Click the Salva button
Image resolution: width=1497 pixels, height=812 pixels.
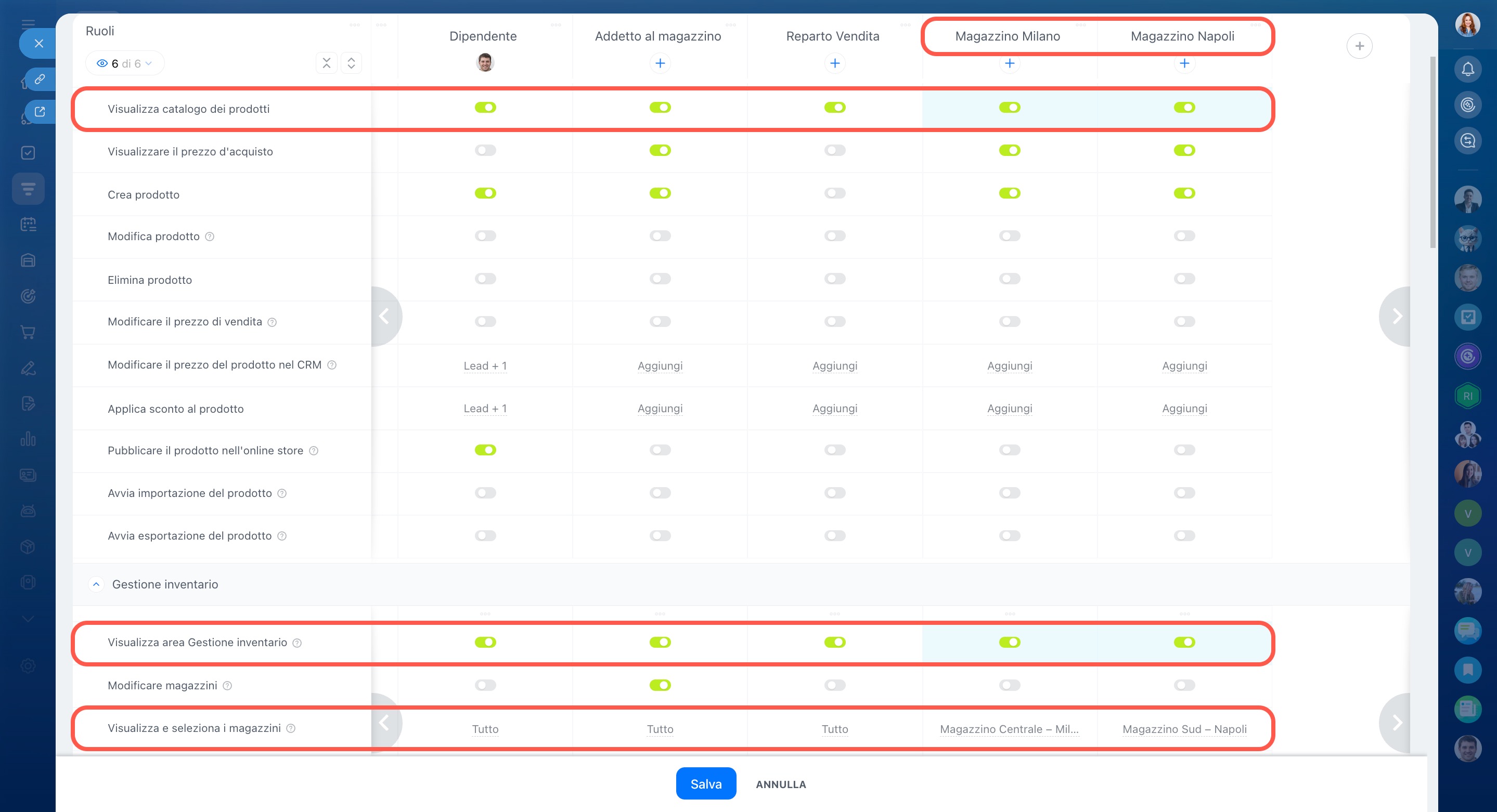[x=705, y=783]
